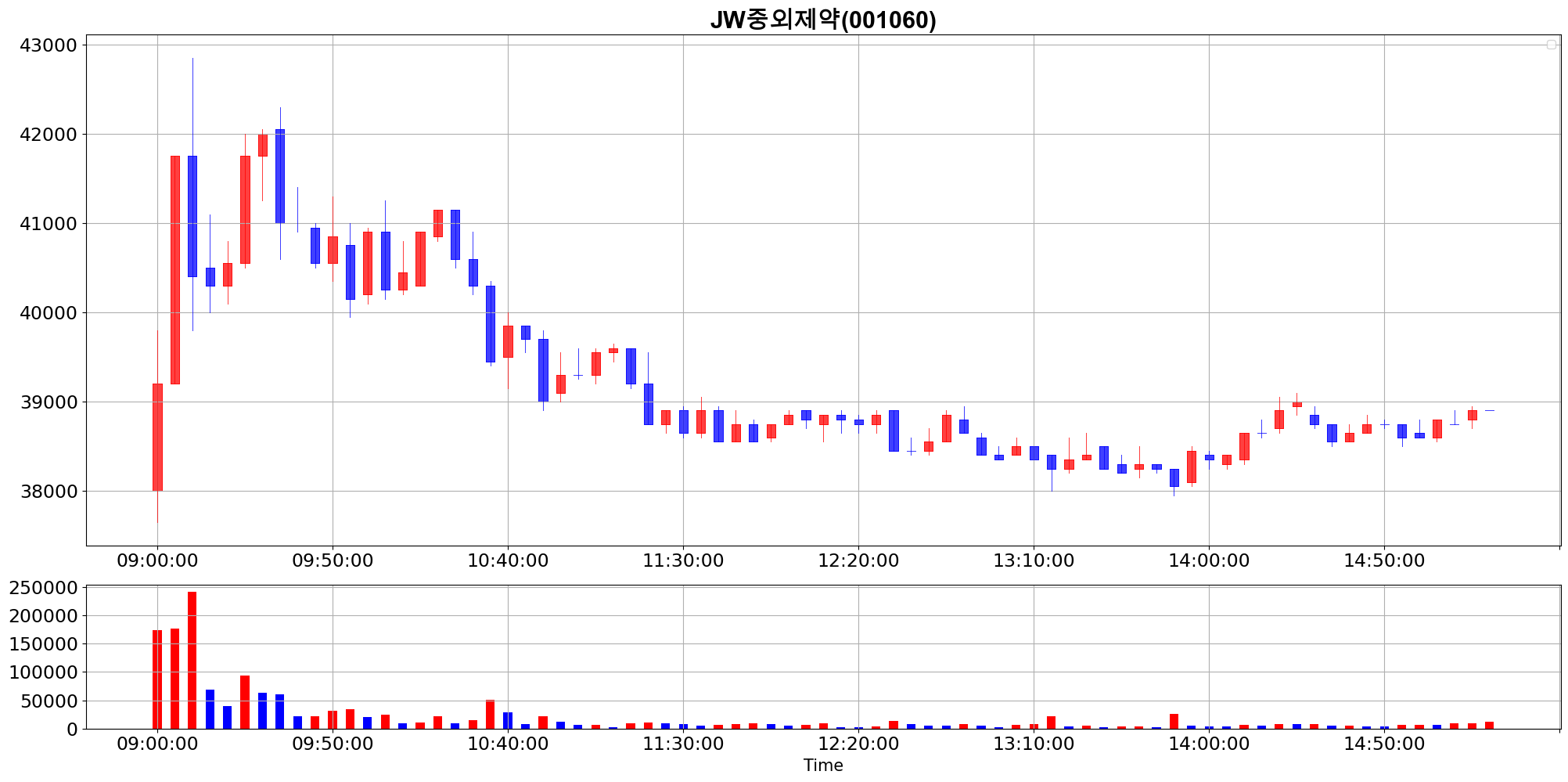Click the 11:30:00 label under volume chart
Viewport: 1568px width, 782px height.
click(x=683, y=744)
